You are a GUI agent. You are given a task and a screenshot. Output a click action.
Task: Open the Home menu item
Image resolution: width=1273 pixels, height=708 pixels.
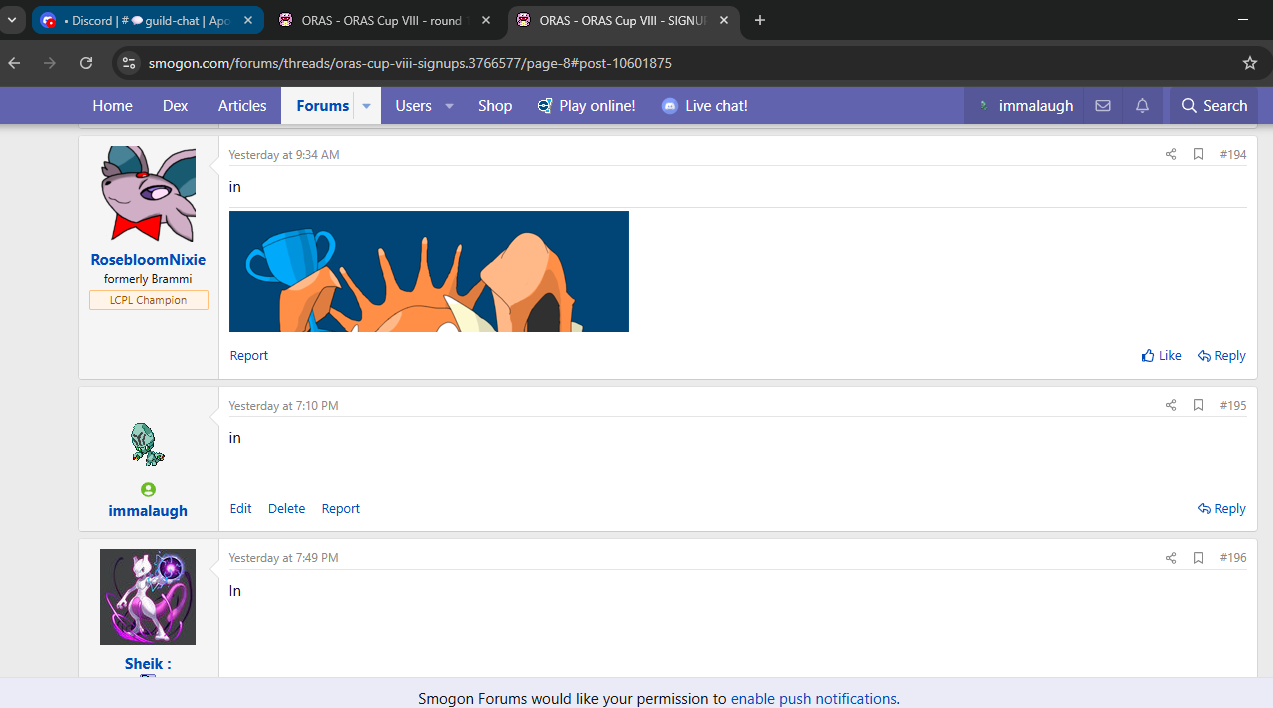(112, 105)
